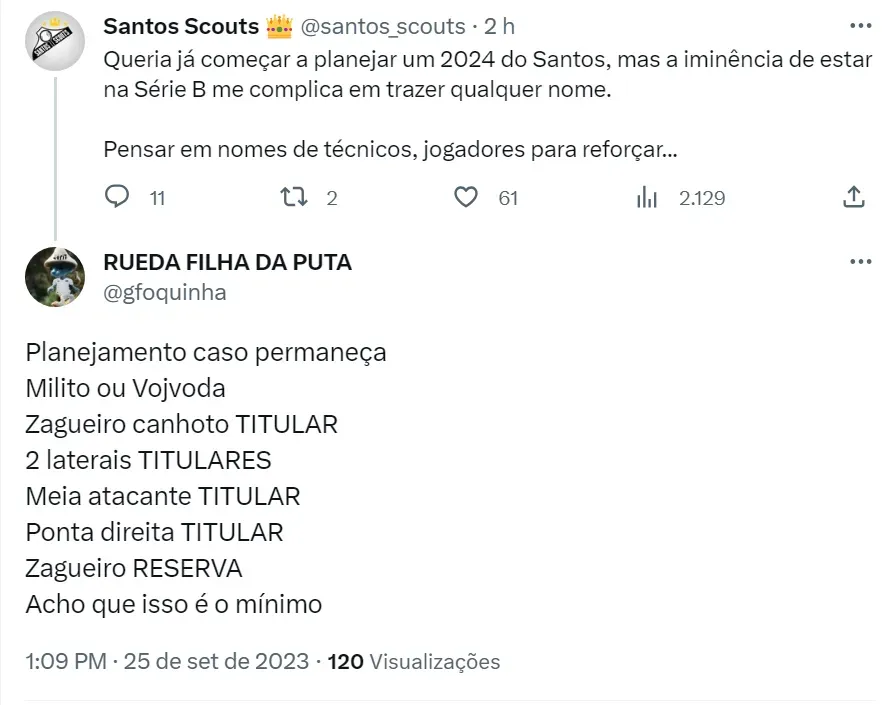
Task: Click the 61 likes count
Action: (x=508, y=198)
